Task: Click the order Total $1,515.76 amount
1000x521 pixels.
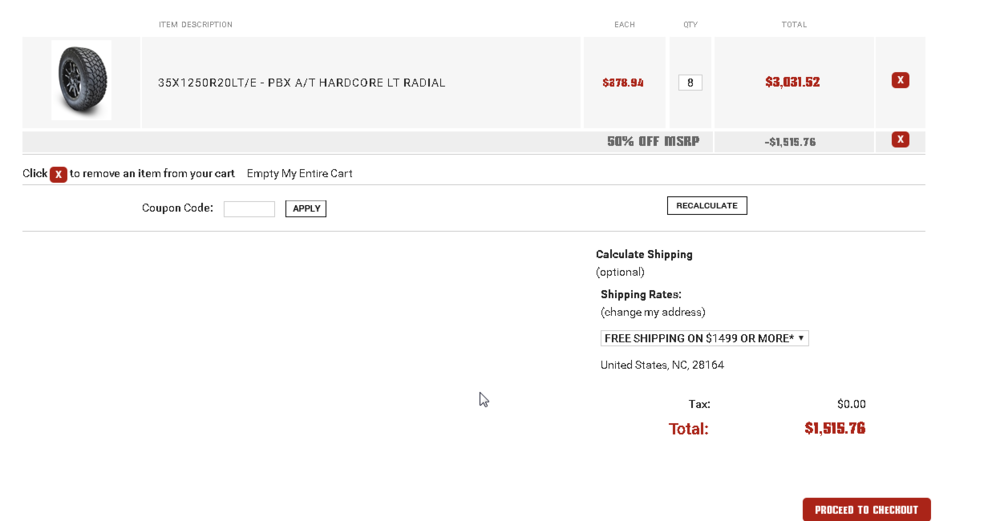Action: pos(834,429)
